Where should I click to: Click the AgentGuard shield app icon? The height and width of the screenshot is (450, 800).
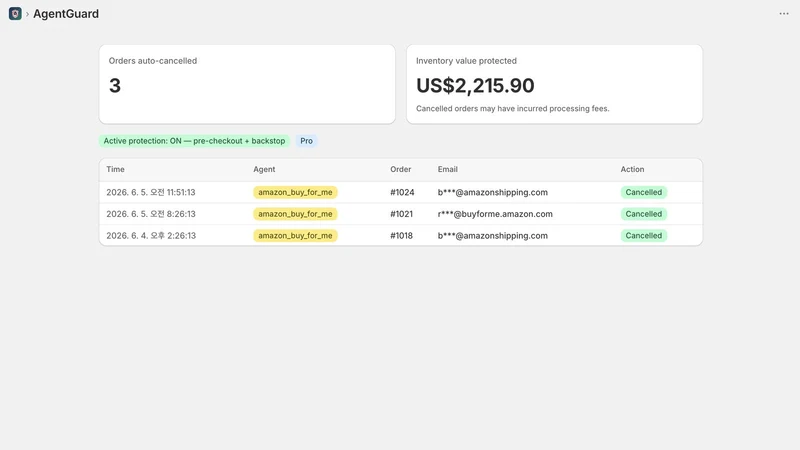pos(15,14)
